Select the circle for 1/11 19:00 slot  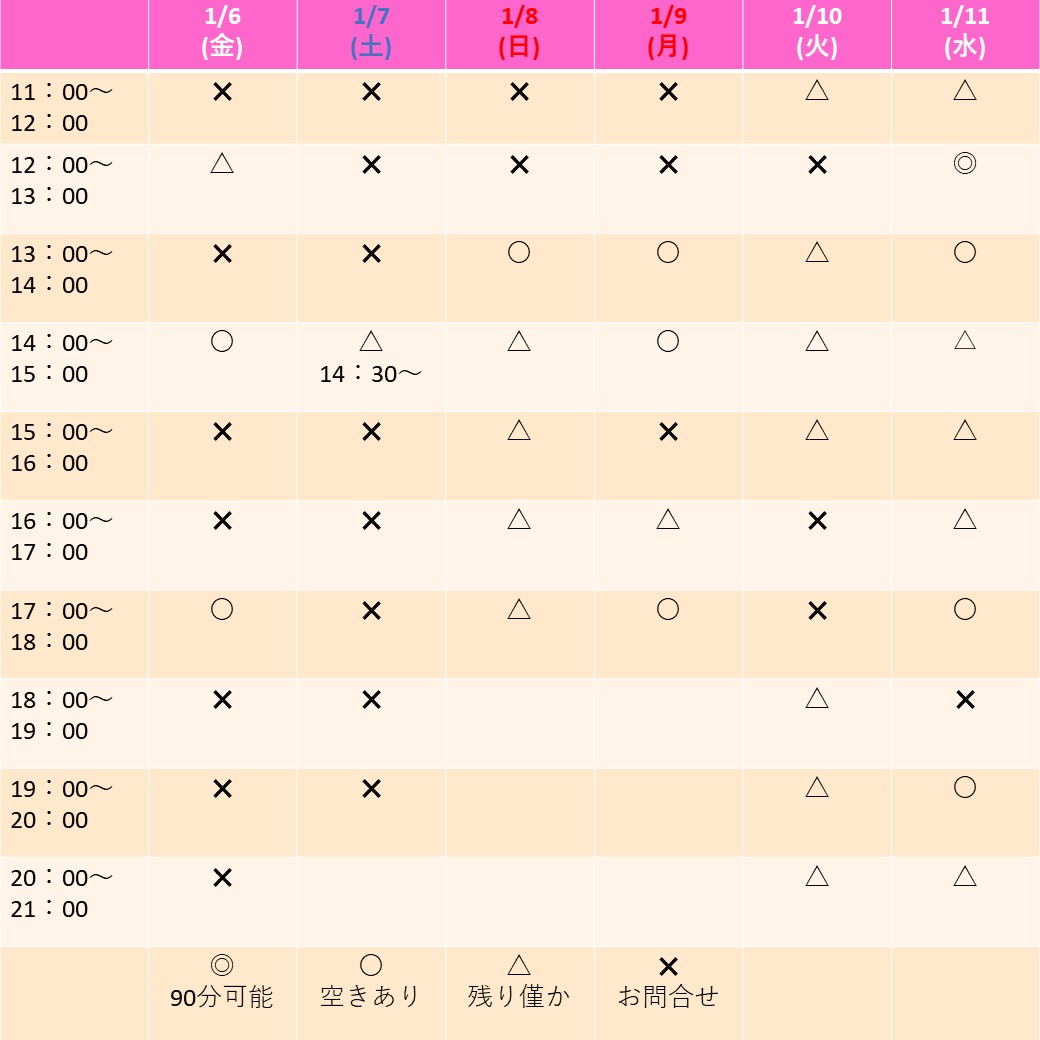click(x=964, y=787)
